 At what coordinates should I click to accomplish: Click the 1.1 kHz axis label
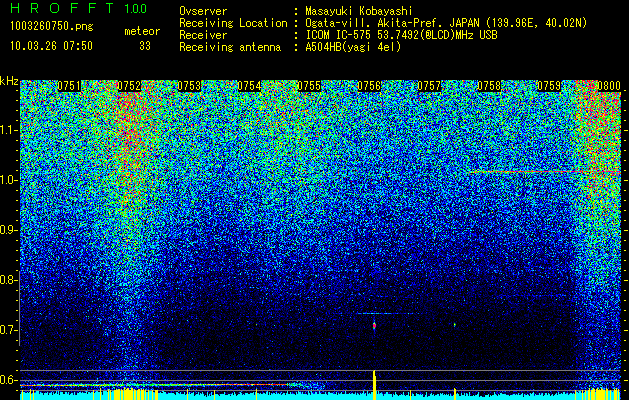(x=8, y=130)
